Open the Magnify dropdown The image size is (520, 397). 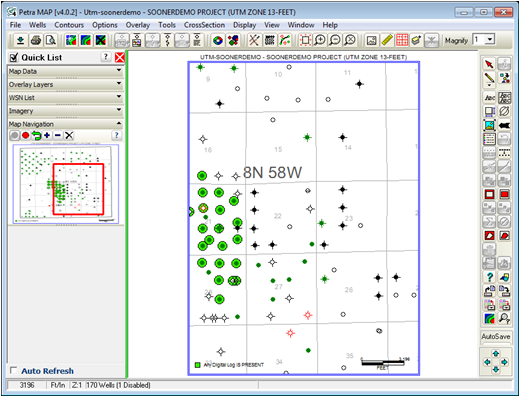click(x=490, y=39)
